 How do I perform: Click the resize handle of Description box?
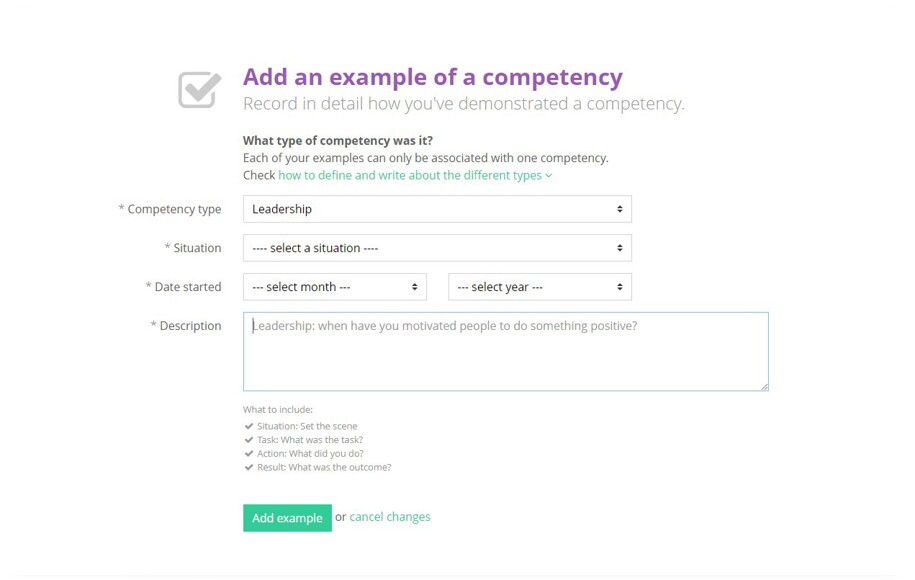pos(764,387)
